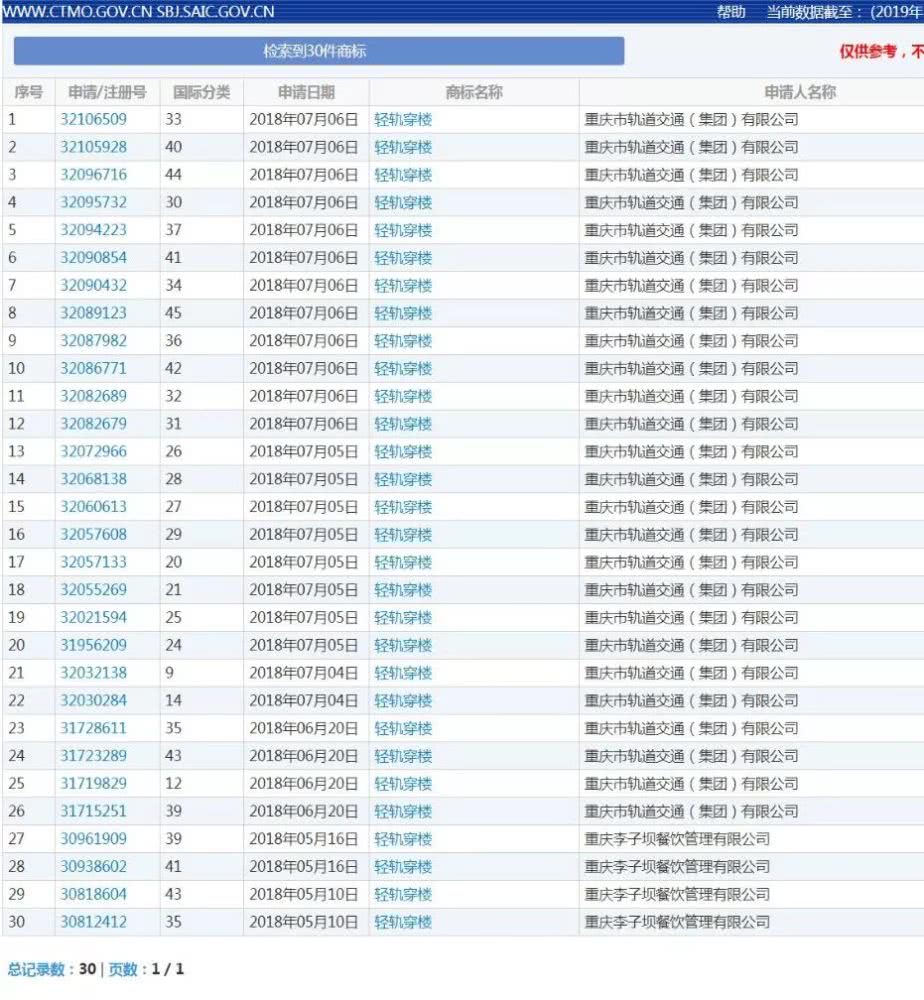
Task: Click the 申请日期 column header
Action: 304,91
